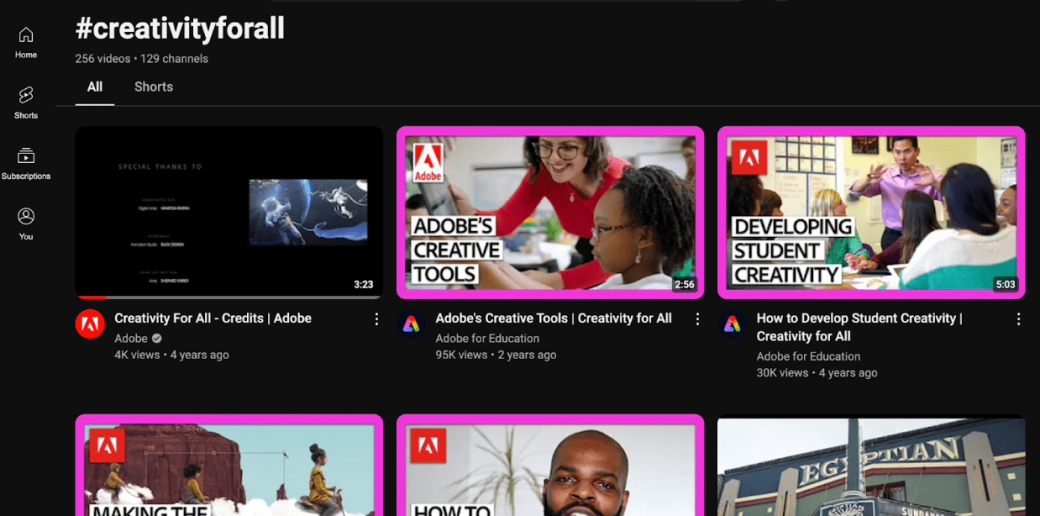This screenshot has height=516, width=1040.
Task: Play the Adobe's Creative Tools thumbnail
Action: coord(550,212)
